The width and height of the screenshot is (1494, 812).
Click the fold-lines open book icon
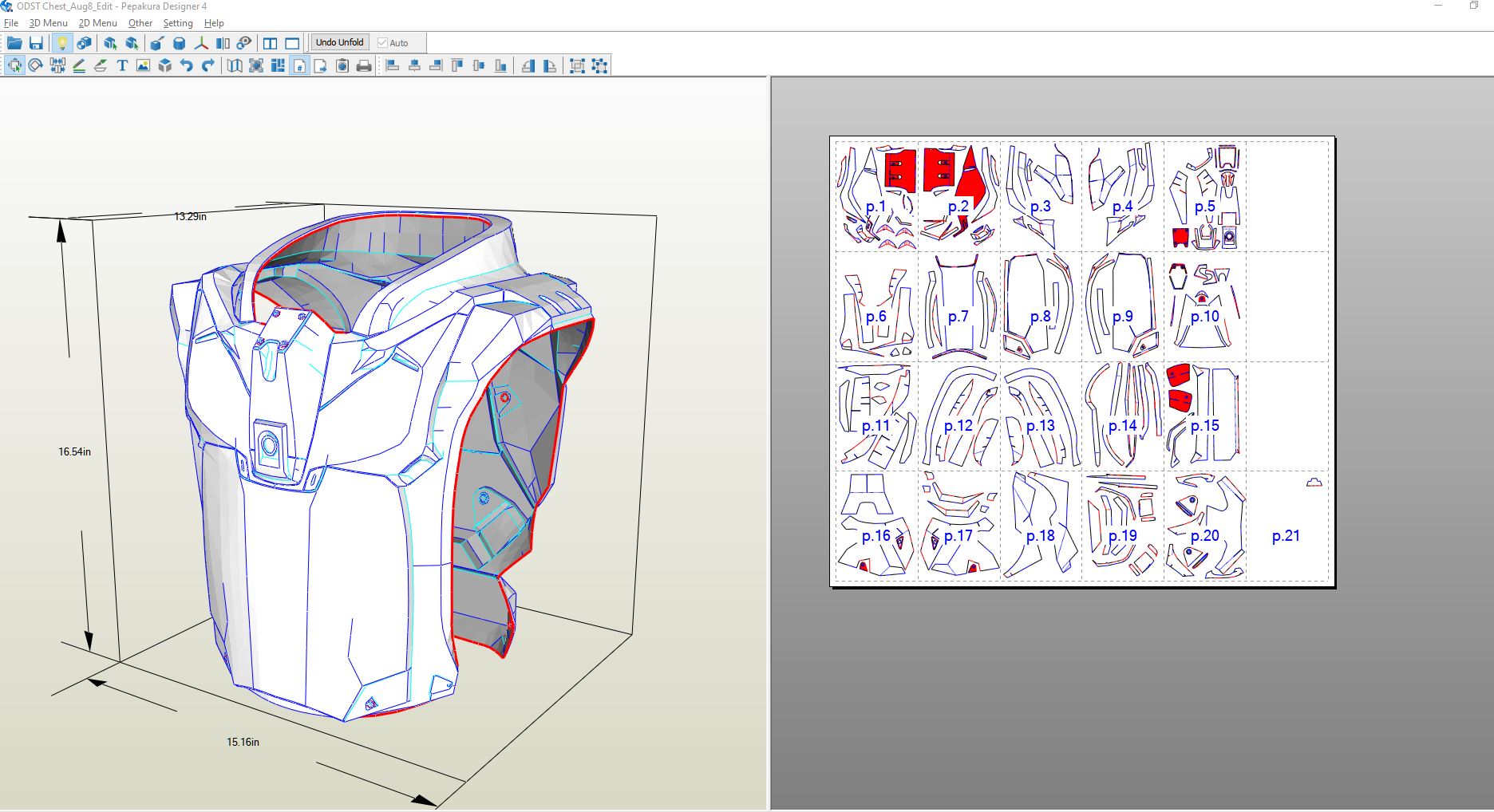tap(235, 65)
